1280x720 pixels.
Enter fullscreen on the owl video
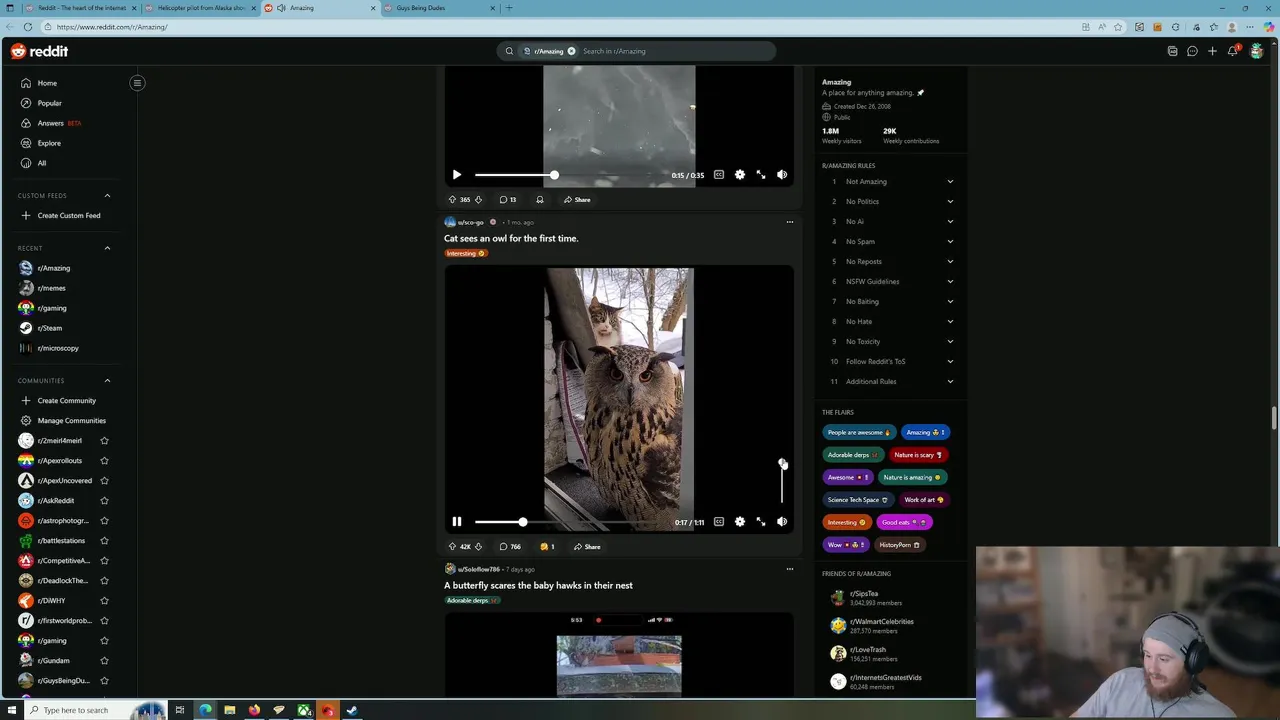pyautogui.click(x=761, y=522)
